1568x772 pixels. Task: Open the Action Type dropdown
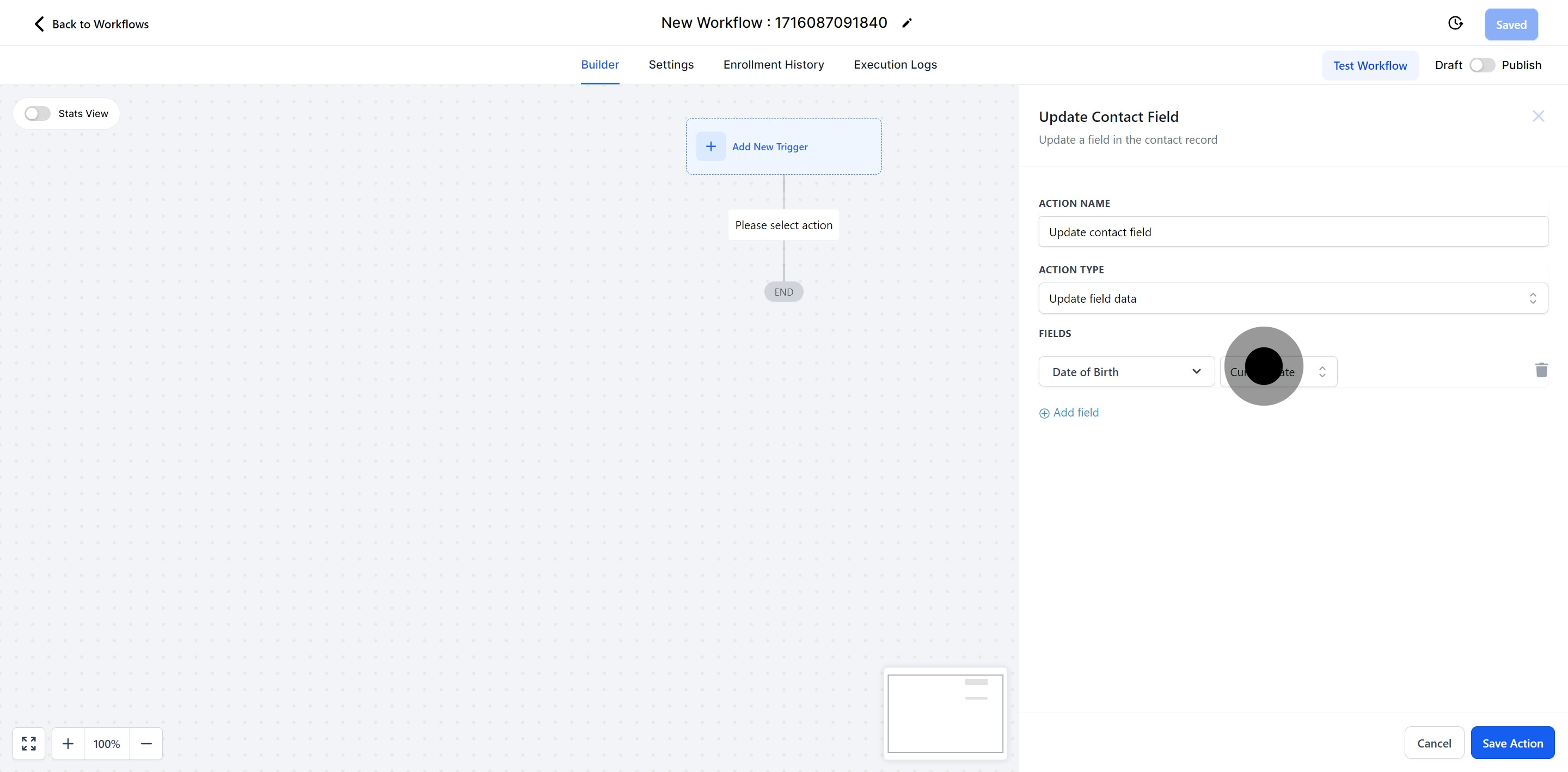(x=1293, y=298)
